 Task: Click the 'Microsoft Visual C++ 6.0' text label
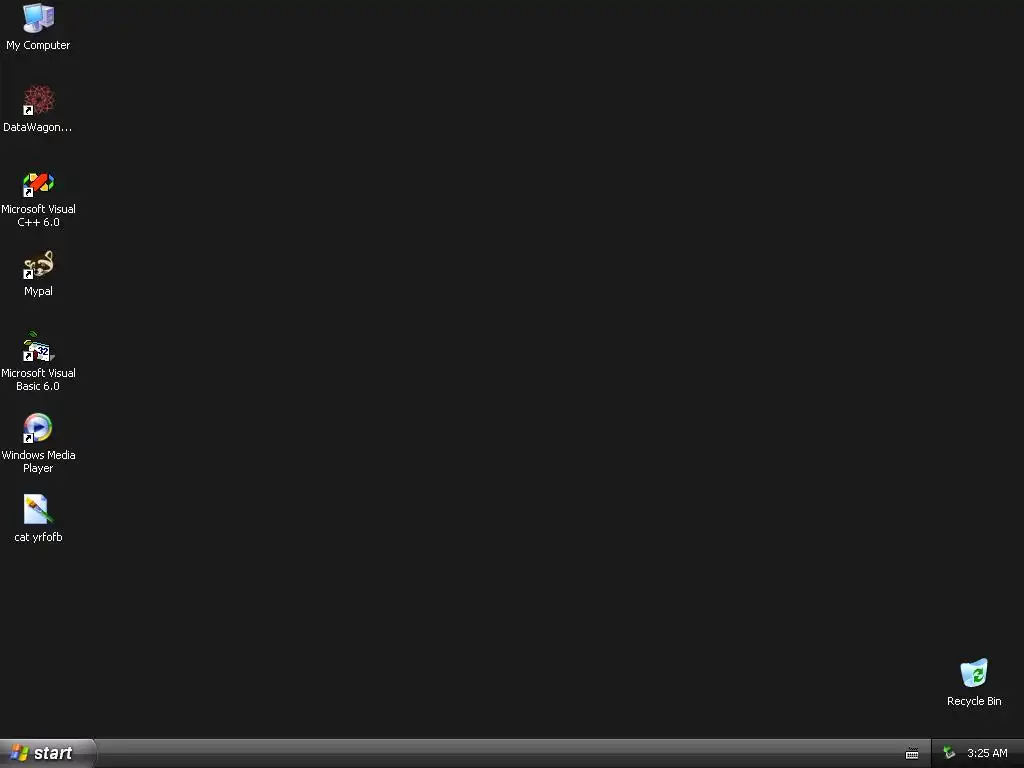38,216
